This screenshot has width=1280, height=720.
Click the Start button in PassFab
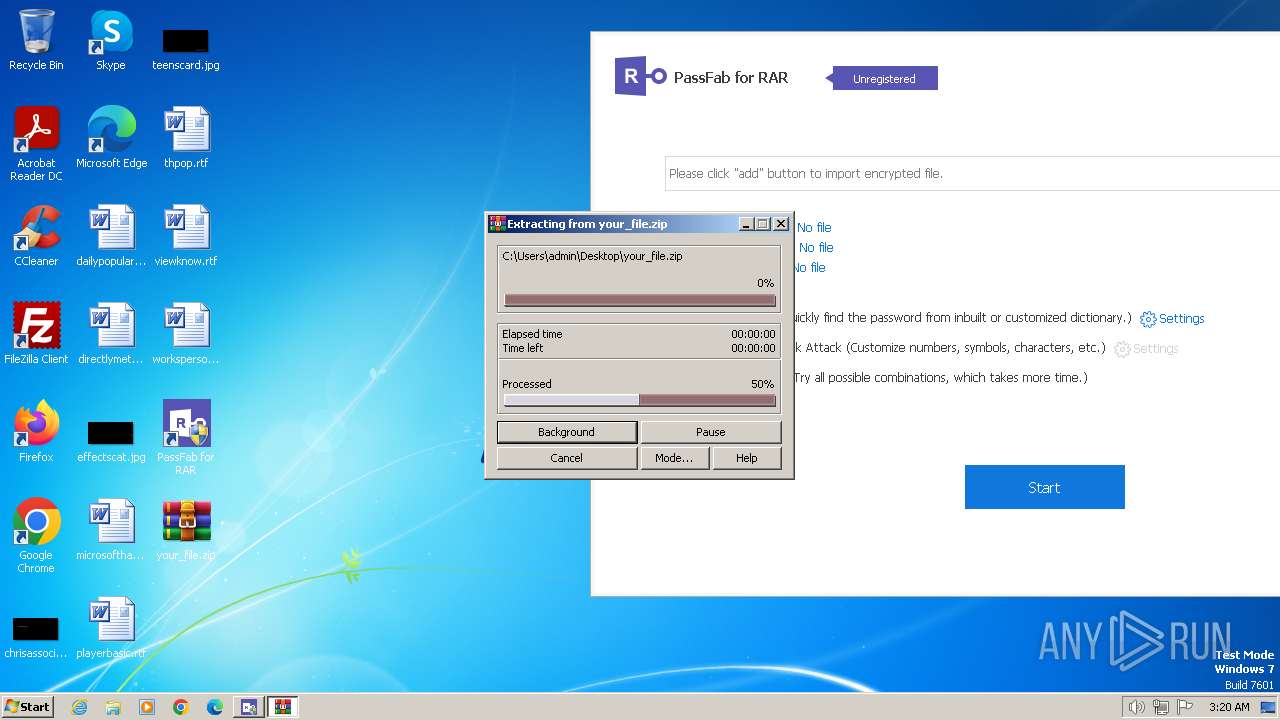point(1044,487)
